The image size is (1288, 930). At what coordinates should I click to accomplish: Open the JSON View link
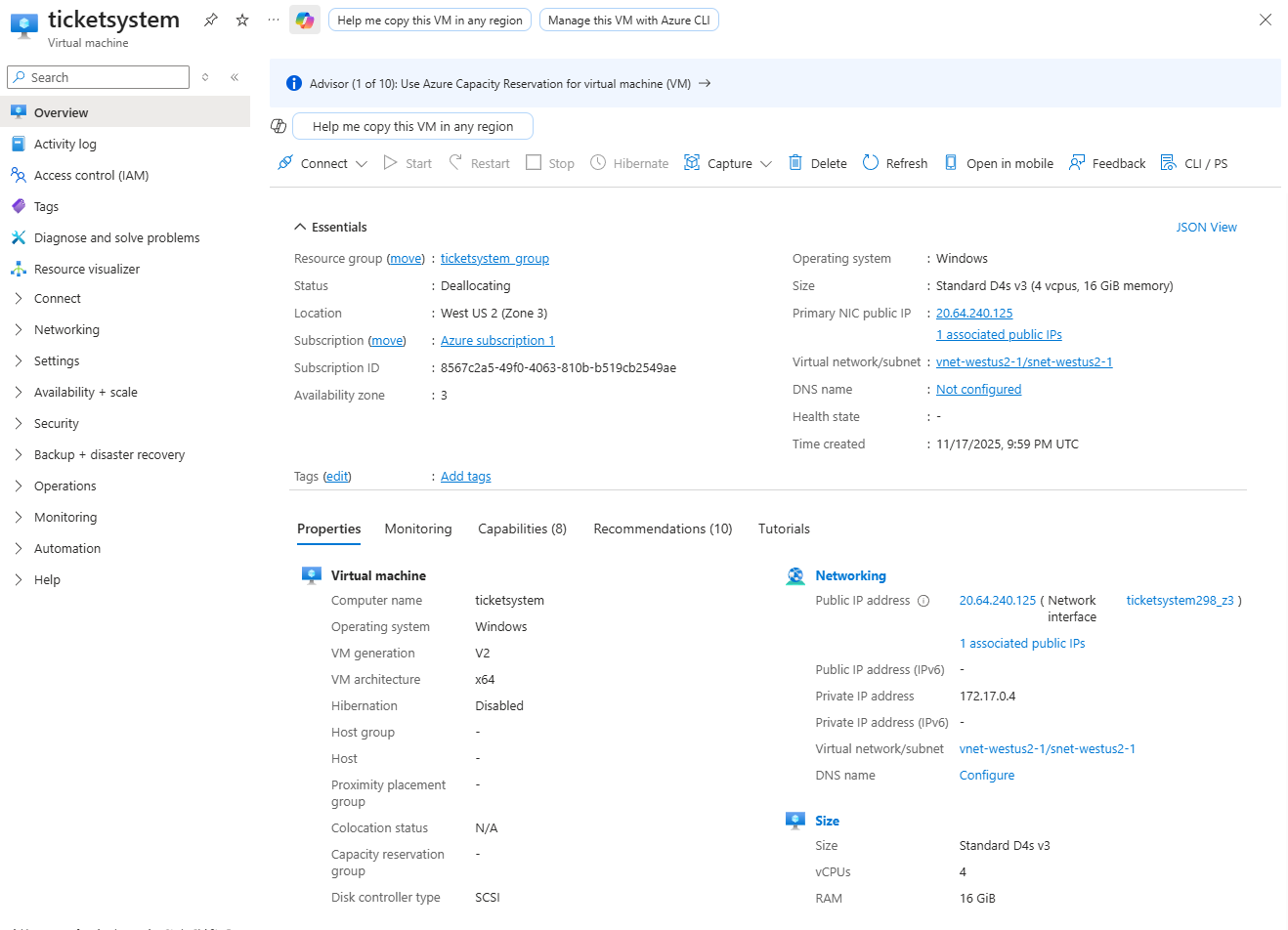tap(1206, 227)
